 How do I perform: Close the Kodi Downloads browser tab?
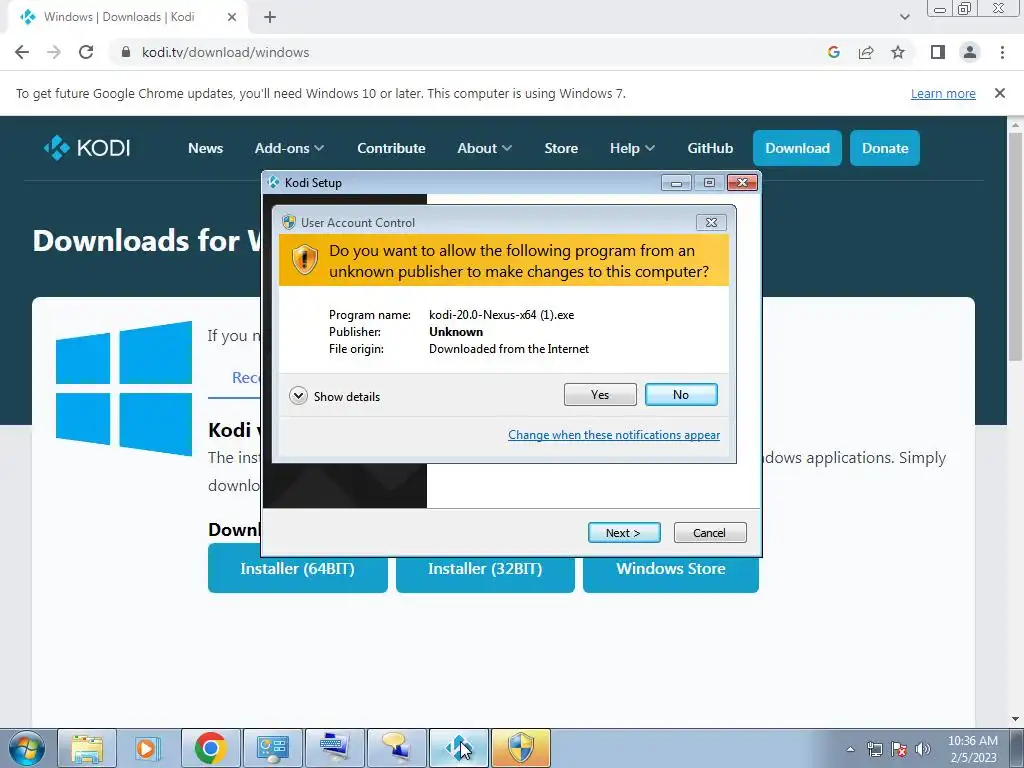(232, 18)
